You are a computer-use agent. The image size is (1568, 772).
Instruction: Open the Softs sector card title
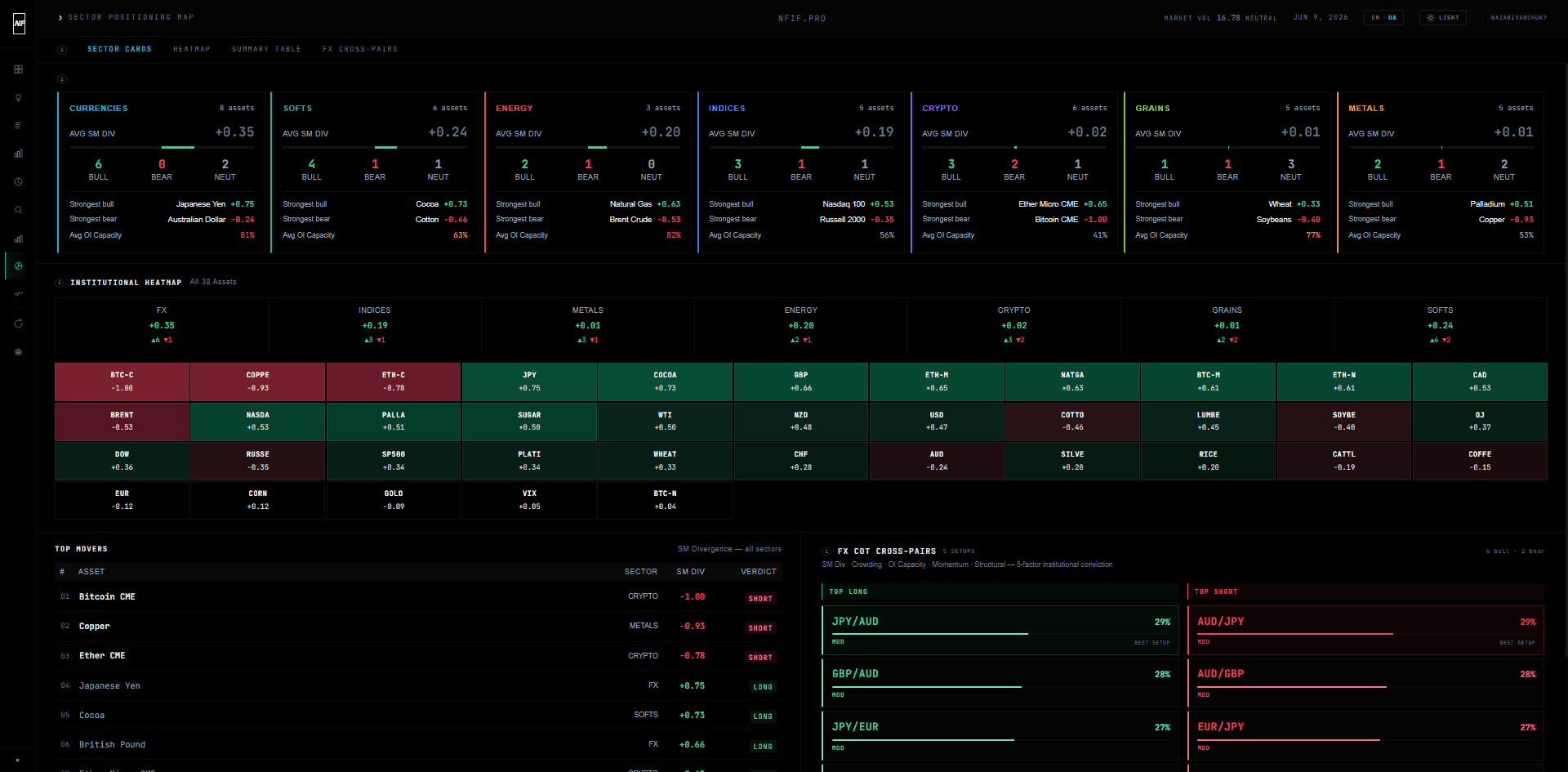coord(297,108)
